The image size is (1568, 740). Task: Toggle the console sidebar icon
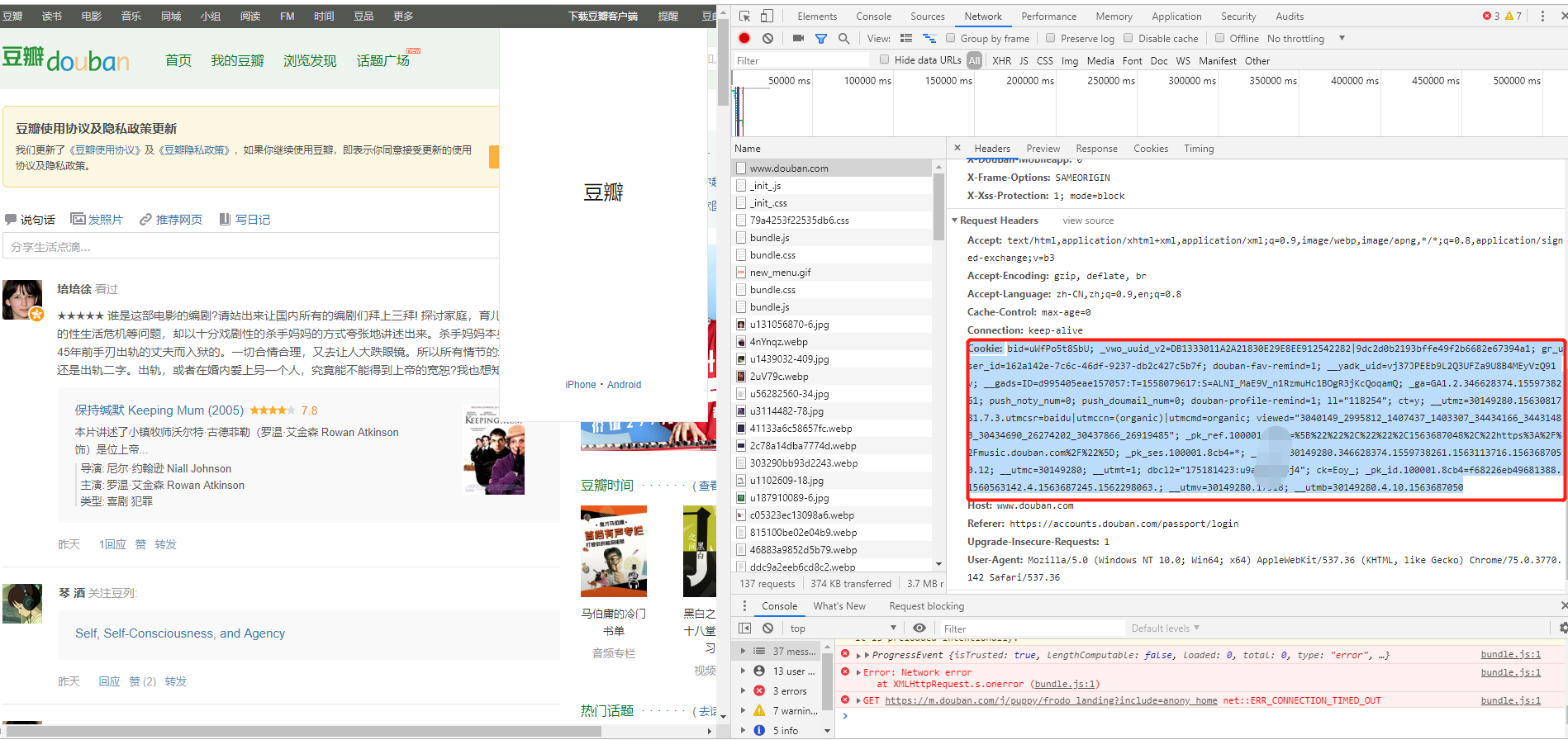click(x=744, y=628)
